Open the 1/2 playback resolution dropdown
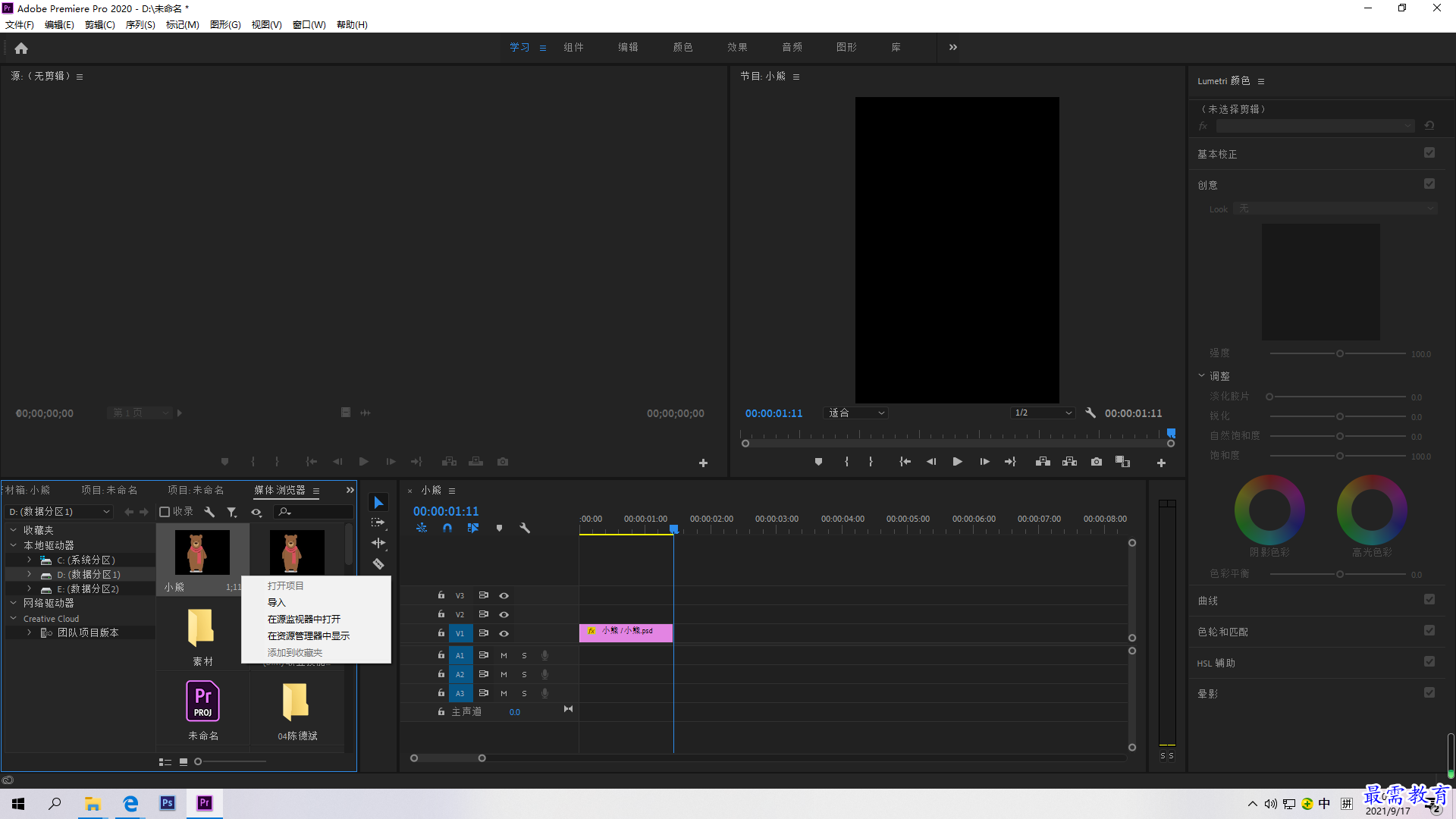 1043,413
